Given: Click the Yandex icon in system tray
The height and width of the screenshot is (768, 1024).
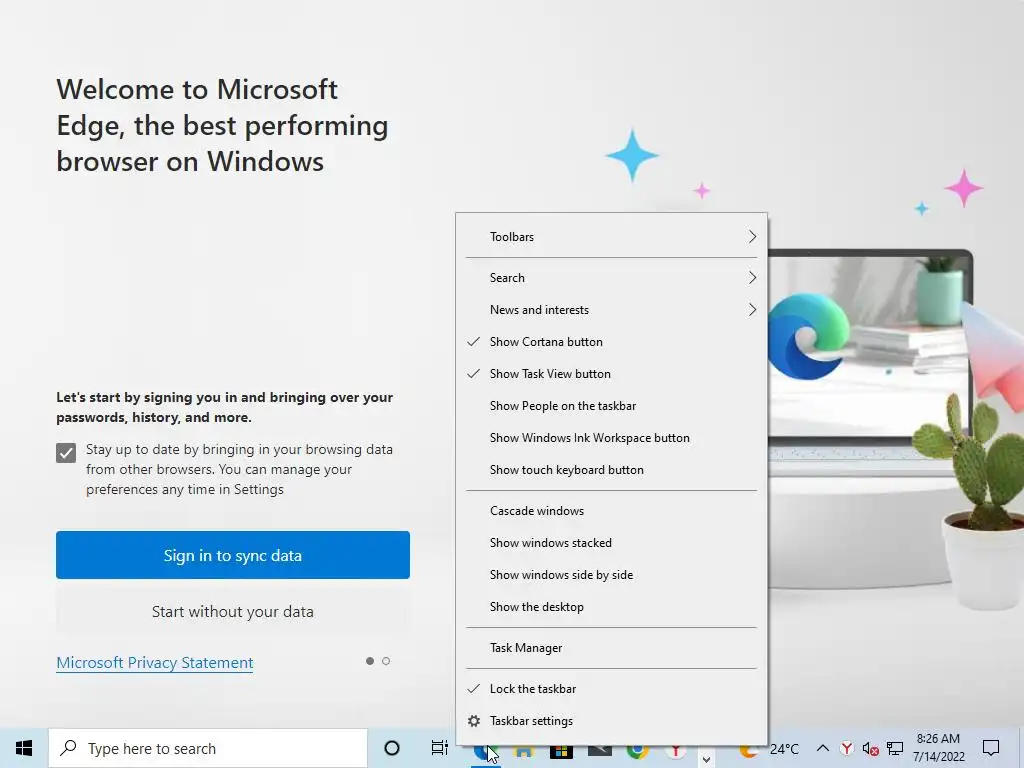Looking at the screenshot, I should tap(846, 748).
